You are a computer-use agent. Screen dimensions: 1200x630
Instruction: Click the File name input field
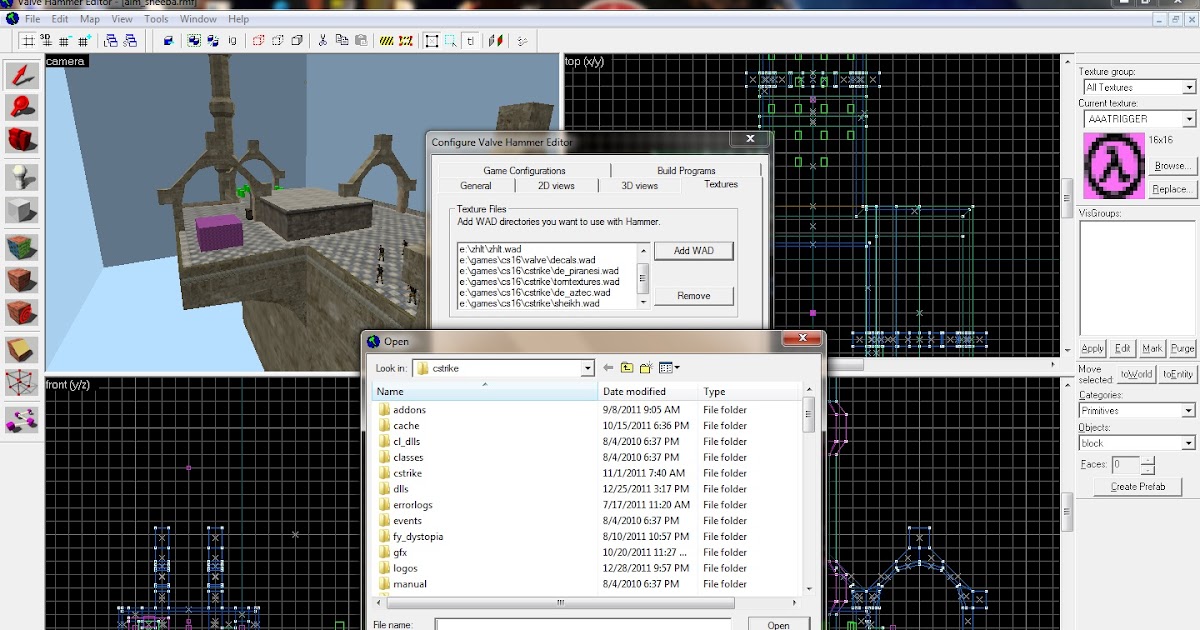(582, 625)
